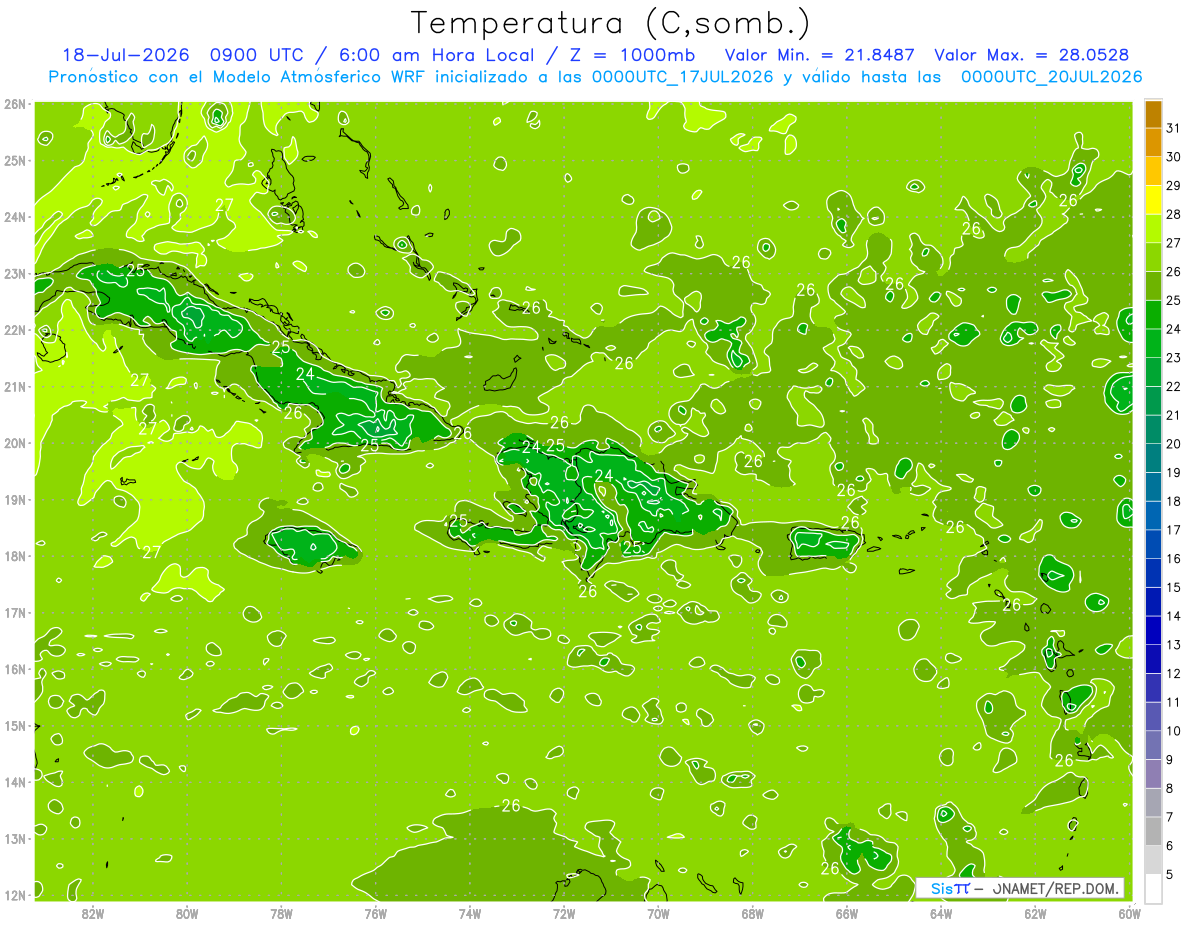The width and height of the screenshot is (1200, 927).
Task: Click the legend value '31'
Action: click(1173, 128)
